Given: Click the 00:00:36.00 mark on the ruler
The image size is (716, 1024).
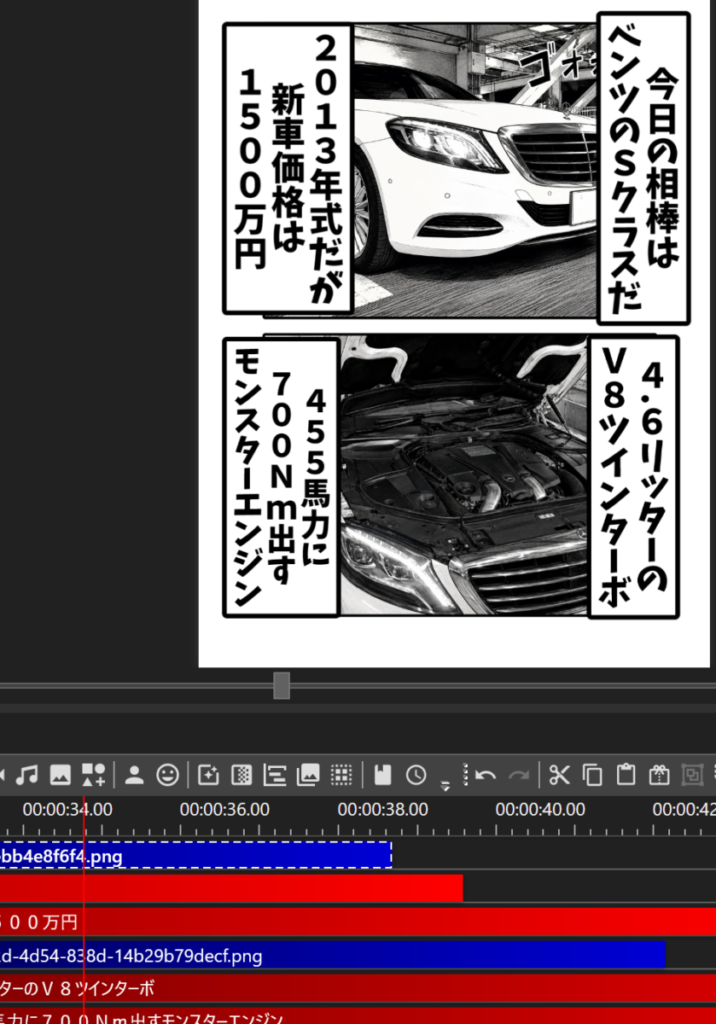Looking at the screenshot, I should [x=225, y=810].
